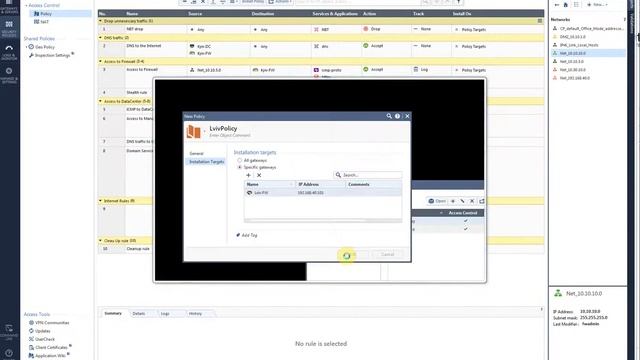
Task: Collapse the Access Control tree section
Action: pyautogui.click(x=27, y=5)
